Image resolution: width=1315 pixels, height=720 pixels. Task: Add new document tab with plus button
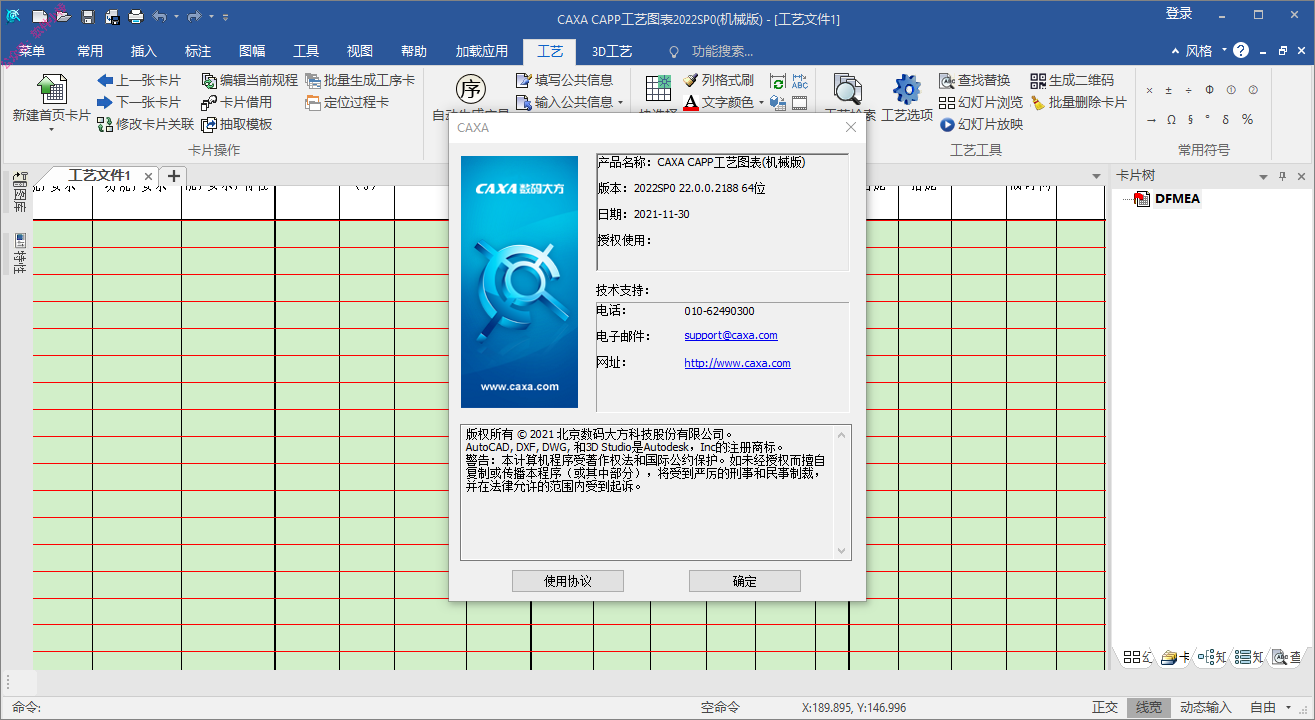[x=173, y=175]
